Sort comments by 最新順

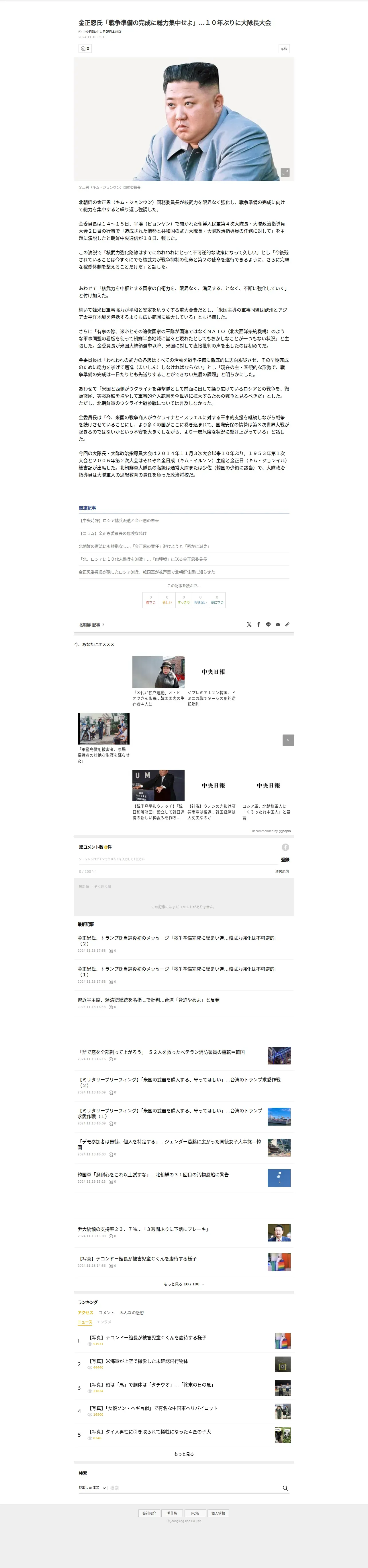pos(84,886)
